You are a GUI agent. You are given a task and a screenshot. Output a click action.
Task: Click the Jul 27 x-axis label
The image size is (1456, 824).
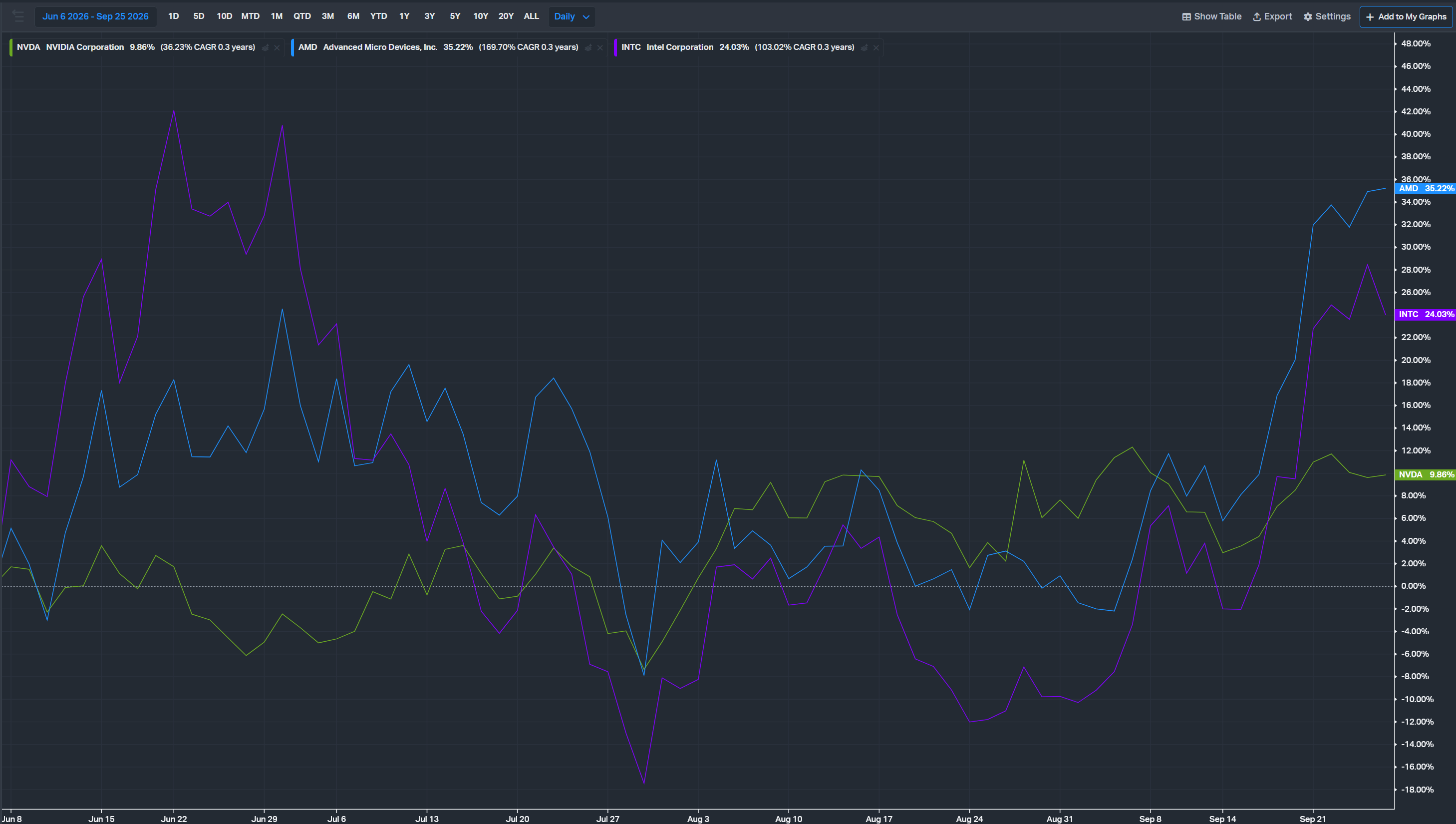pos(607,819)
